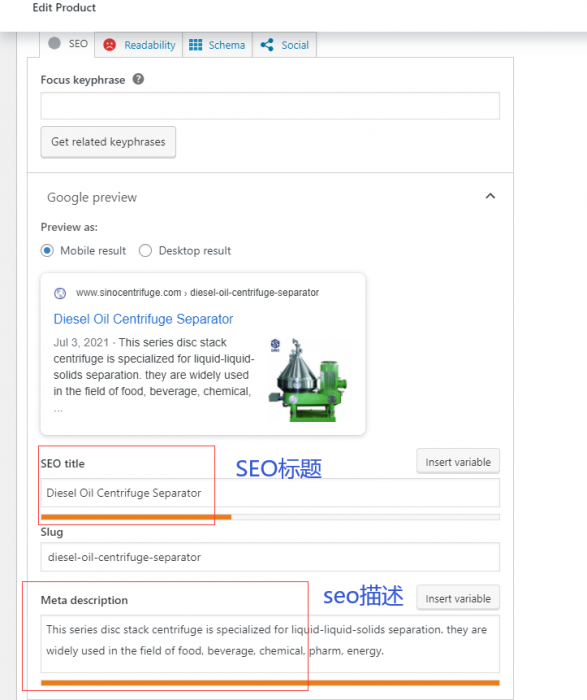Image resolution: width=587 pixels, height=700 pixels.
Task: Focus the Focus keyphrase input field
Action: tap(270, 106)
